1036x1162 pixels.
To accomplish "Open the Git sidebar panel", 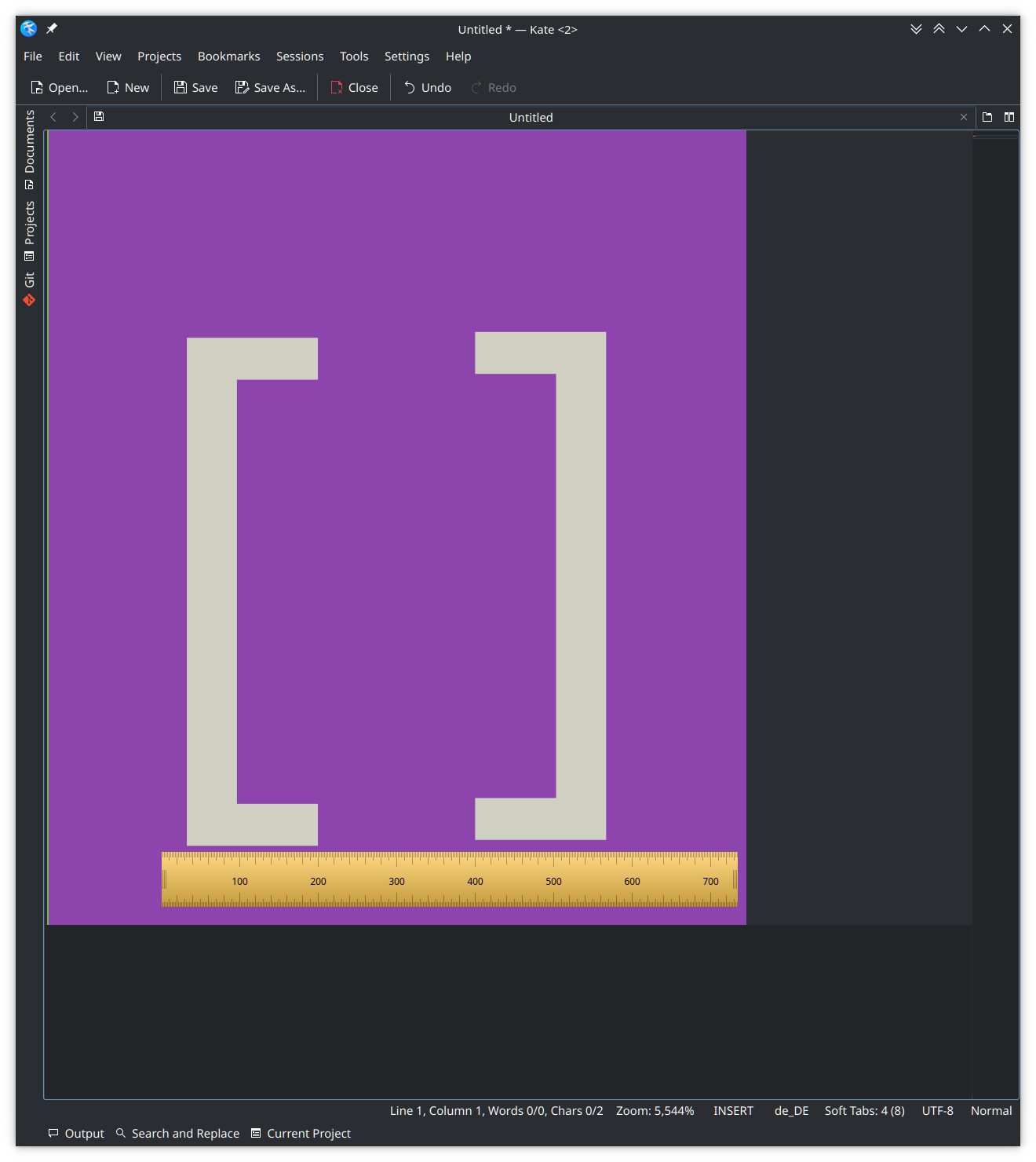I will coord(29,283).
